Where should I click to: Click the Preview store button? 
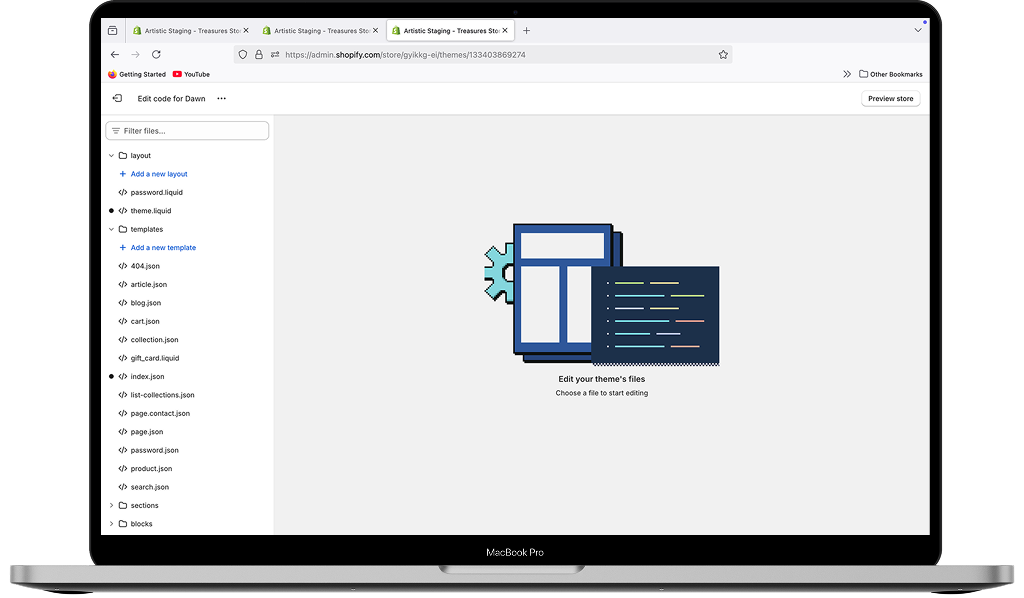[891, 99]
